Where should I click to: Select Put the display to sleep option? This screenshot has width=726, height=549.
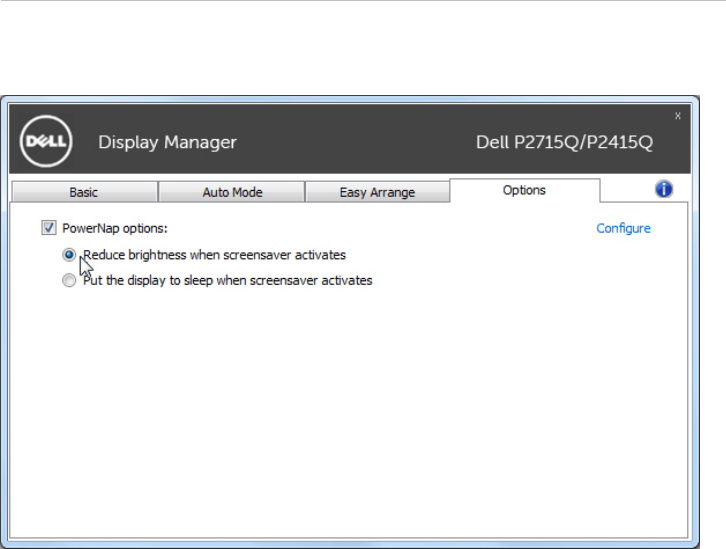[69, 281]
